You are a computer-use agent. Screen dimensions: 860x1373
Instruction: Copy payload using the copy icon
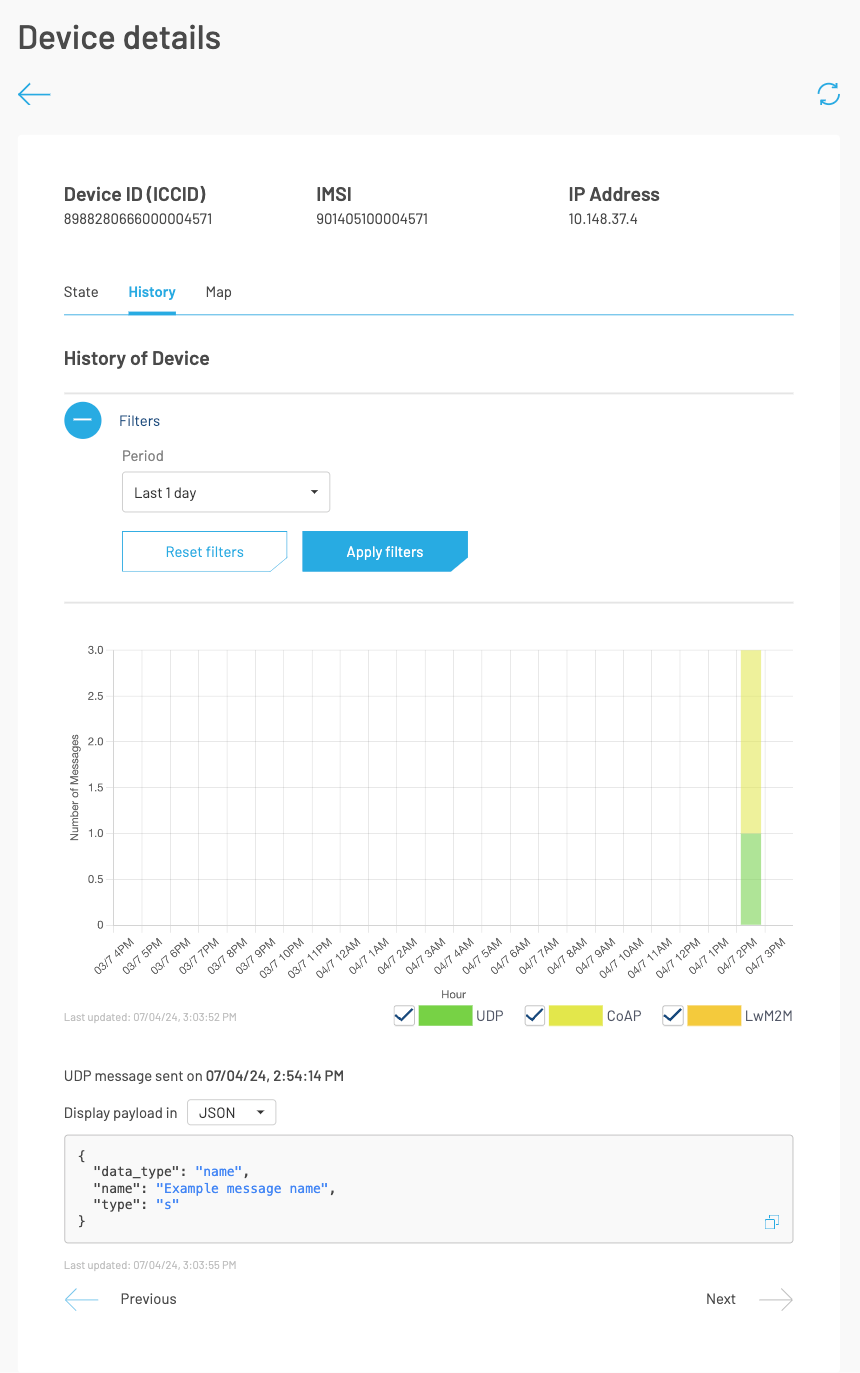click(771, 1222)
